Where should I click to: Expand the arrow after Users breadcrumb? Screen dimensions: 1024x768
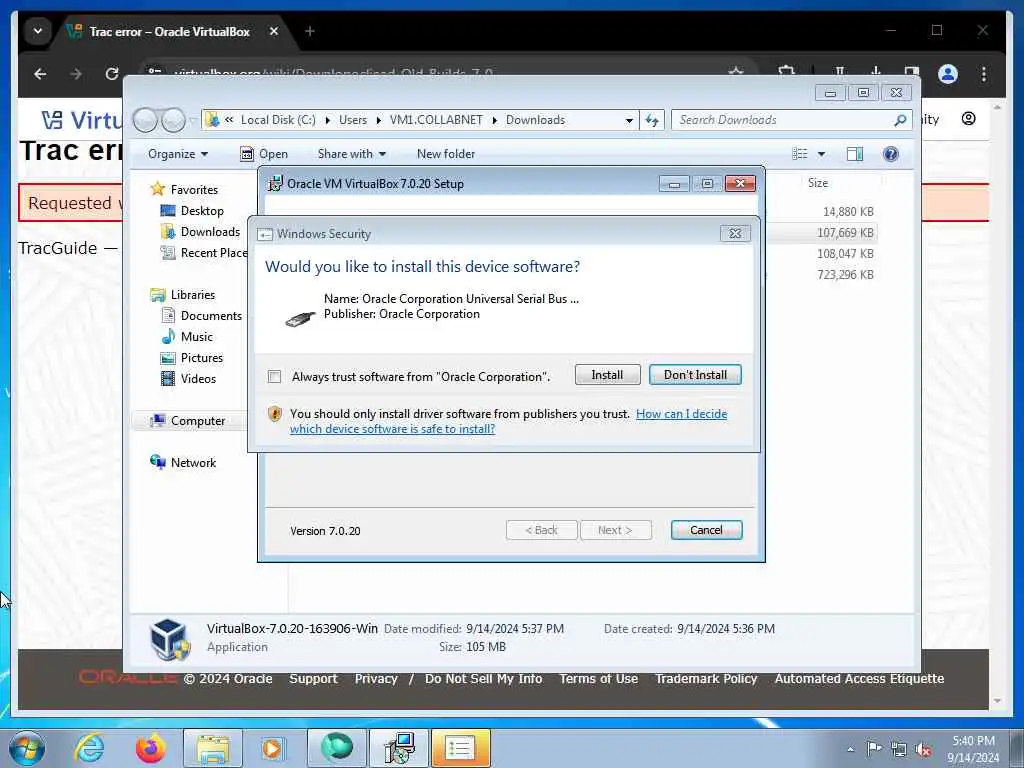[x=379, y=120]
